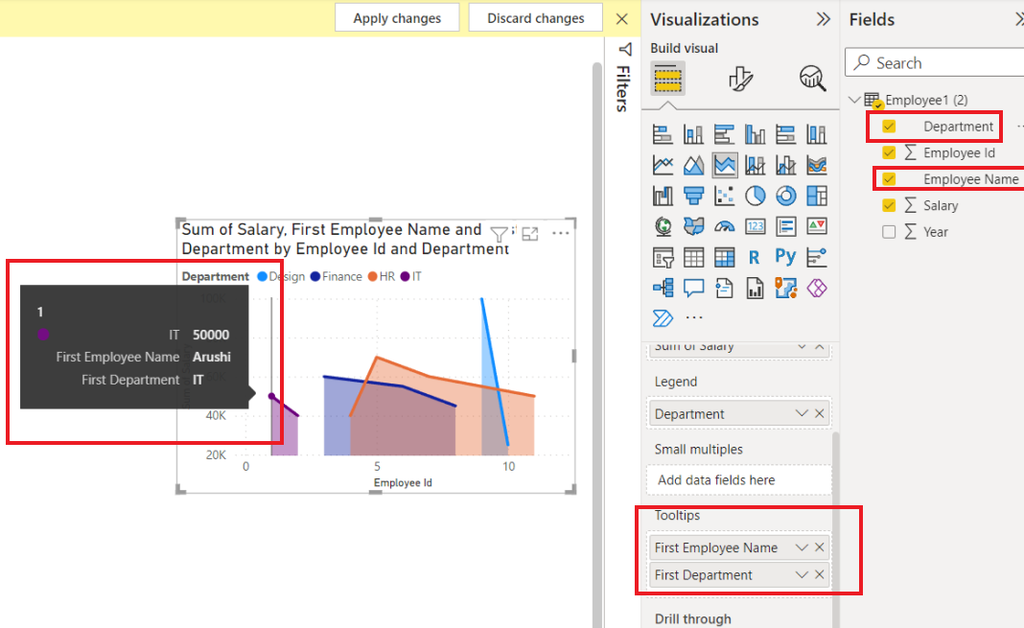This screenshot has height=628, width=1024.
Task: Select the Decomposition tree visual
Action: [x=662, y=287]
